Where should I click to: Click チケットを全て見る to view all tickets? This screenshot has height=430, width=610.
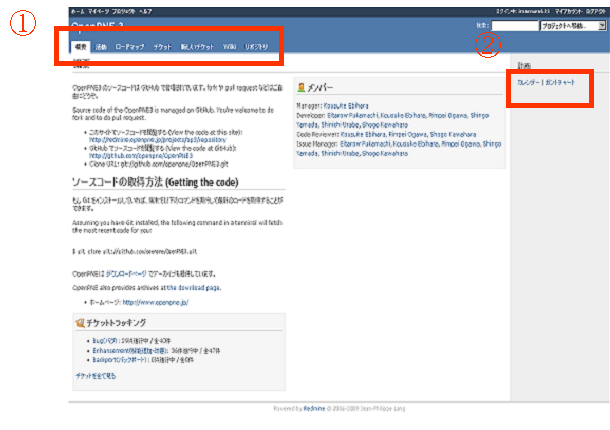96,376
